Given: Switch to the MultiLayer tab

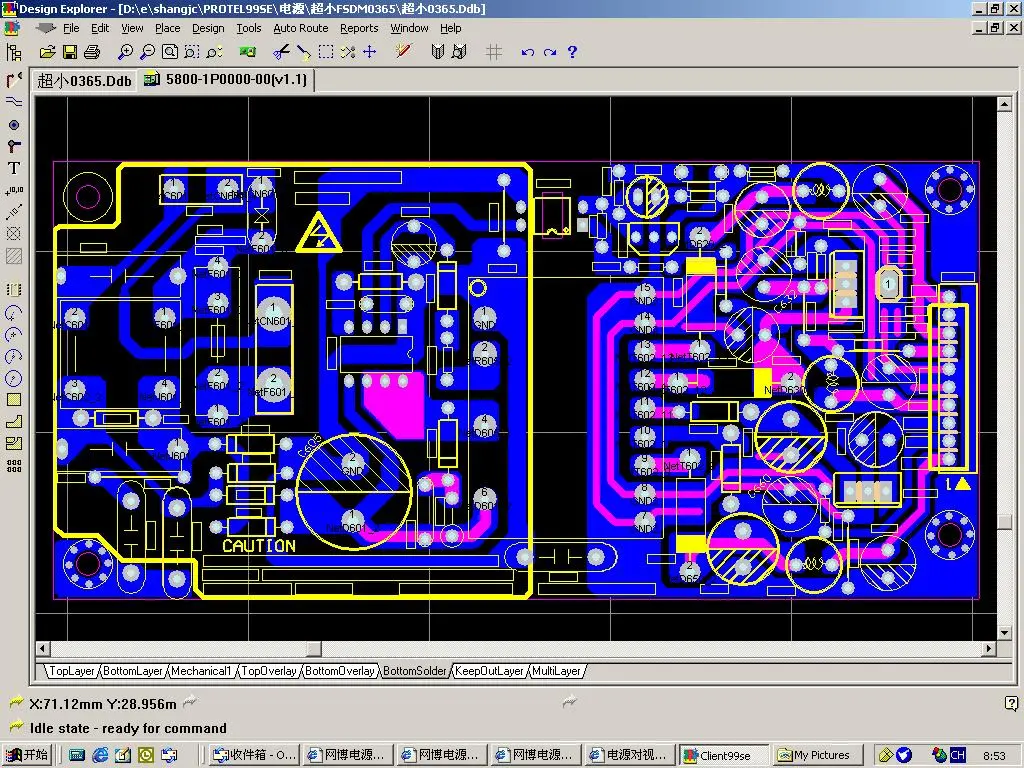Looking at the screenshot, I should 556,671.
